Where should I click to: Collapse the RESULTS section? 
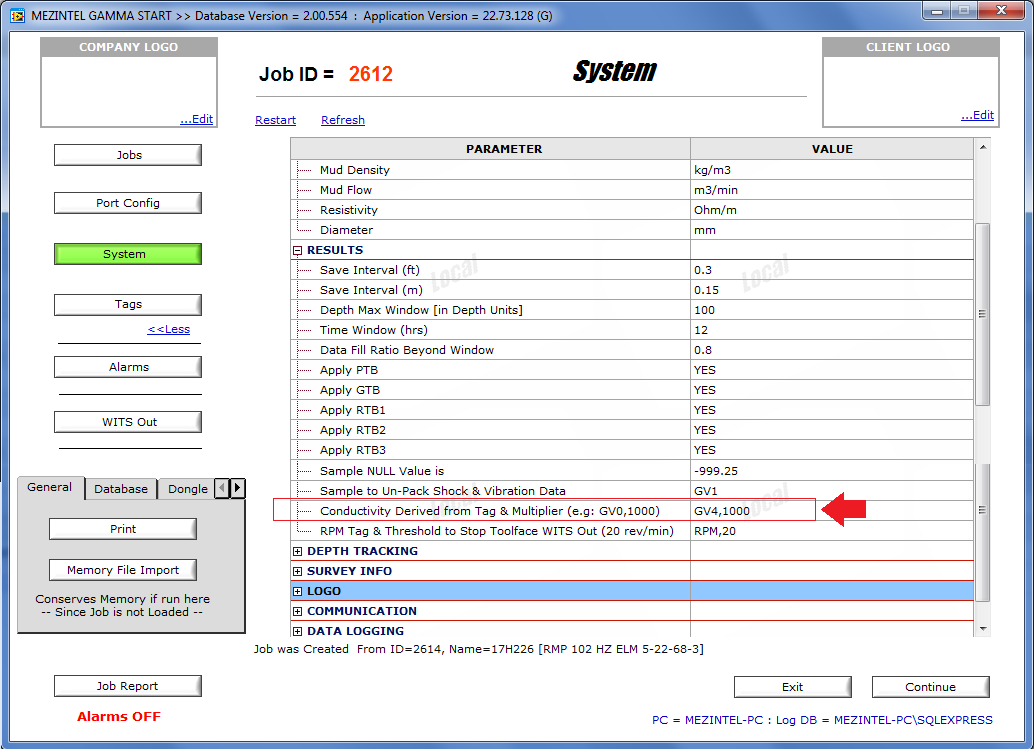click(x=297, y=251)
